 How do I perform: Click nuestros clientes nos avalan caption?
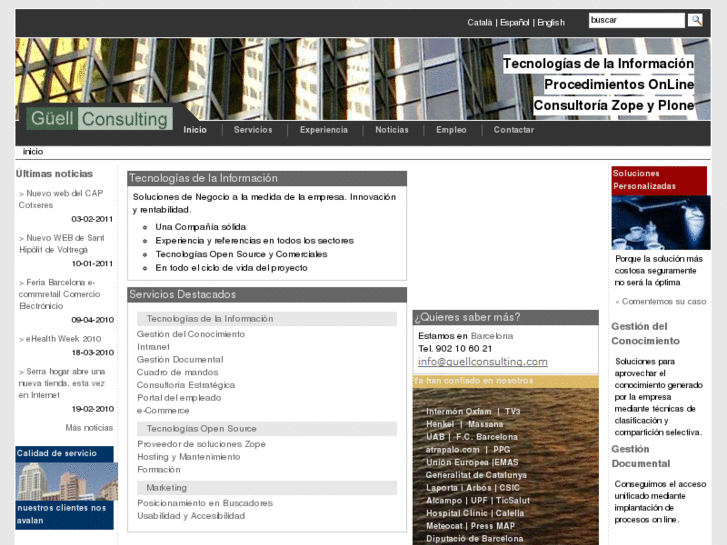tap(64, 514)
